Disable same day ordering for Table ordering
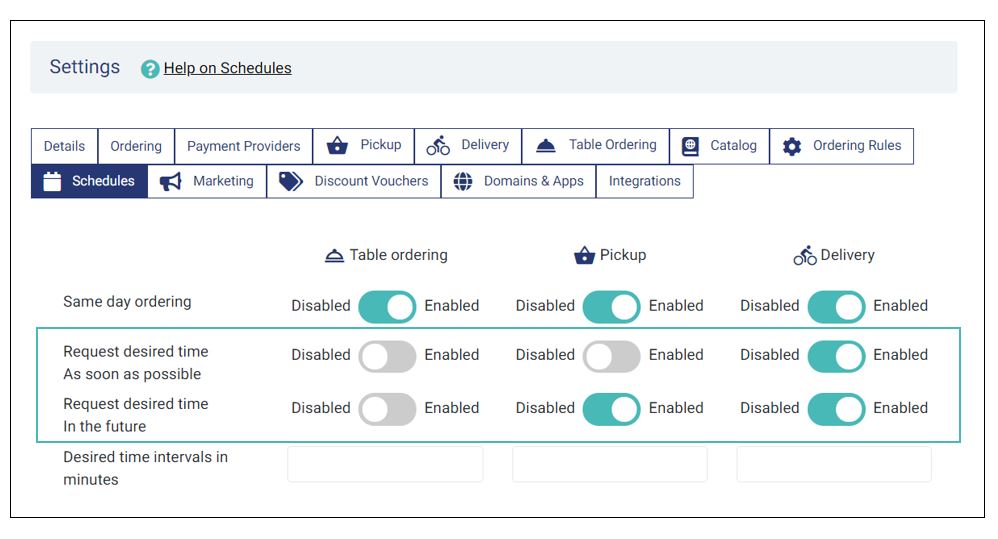This screenshot has height=539, width=998. click(387, 307)
